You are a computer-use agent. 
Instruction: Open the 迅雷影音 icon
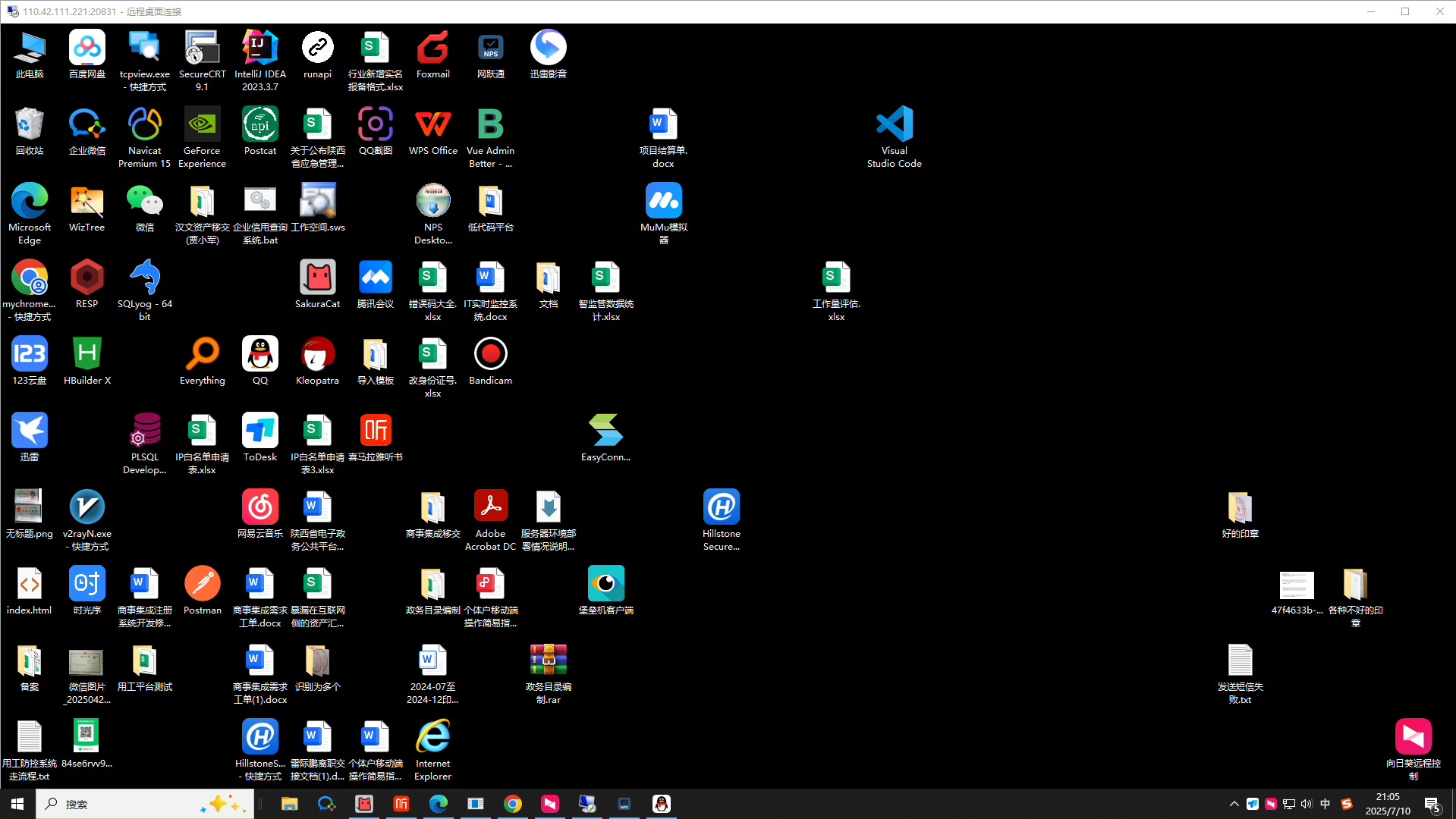click(549, 55)
